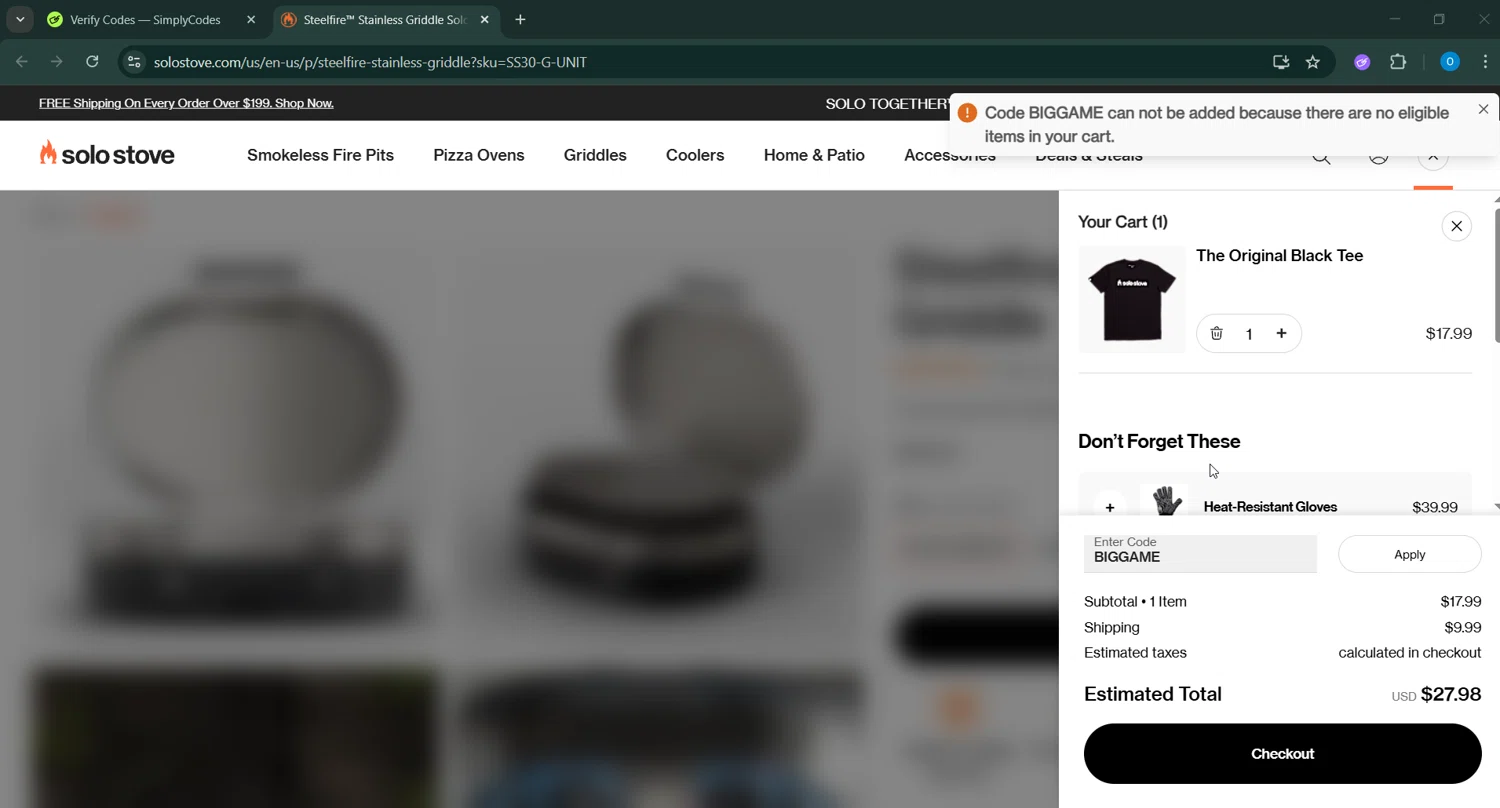Add Heat-Resistant Gloves with plus icon
Viewport: 1500px width, 808px height.
(x=1110, y=507)
